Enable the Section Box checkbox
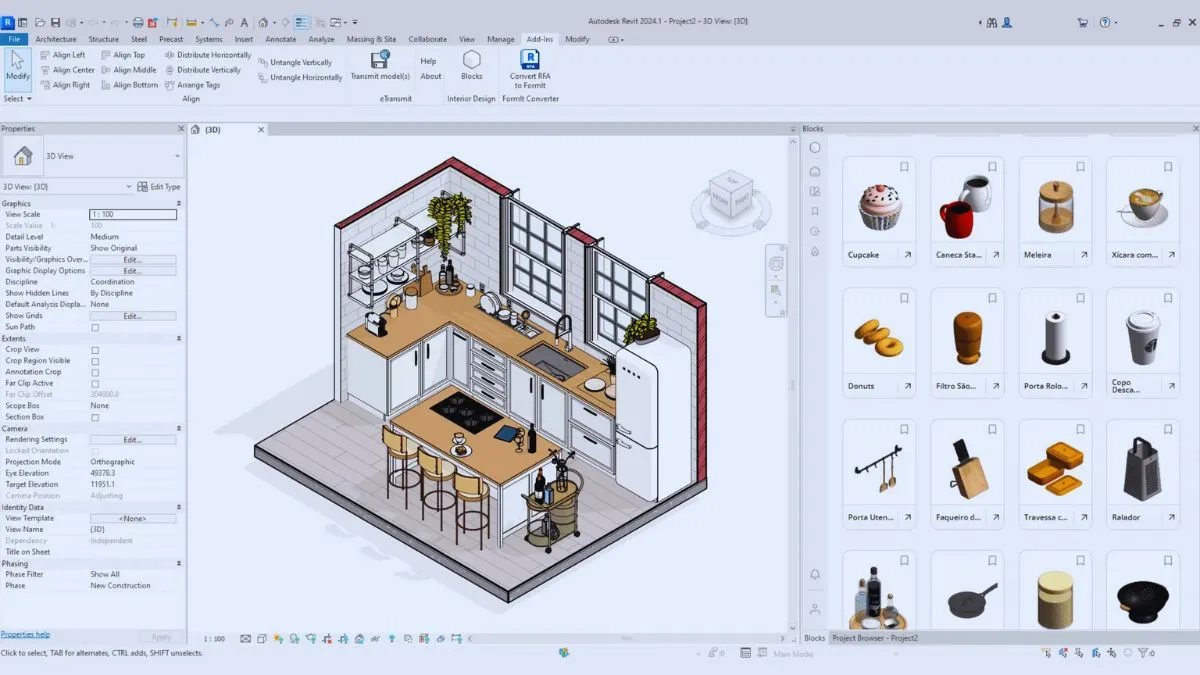The height and width of the screenshot is (675, 1200). point(95,417)
